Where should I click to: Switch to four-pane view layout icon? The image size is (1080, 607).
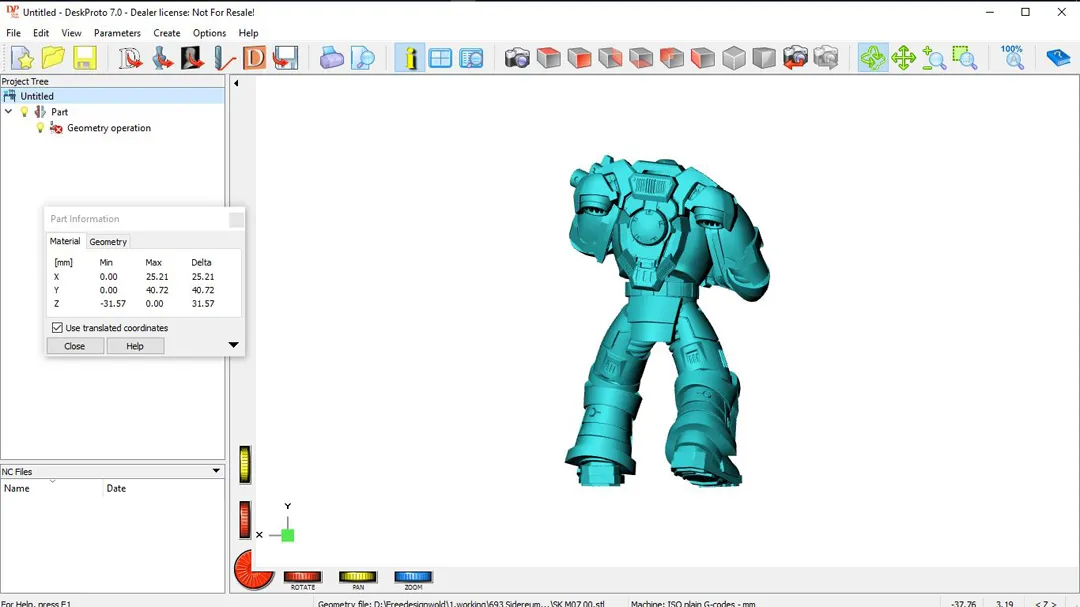440,58
